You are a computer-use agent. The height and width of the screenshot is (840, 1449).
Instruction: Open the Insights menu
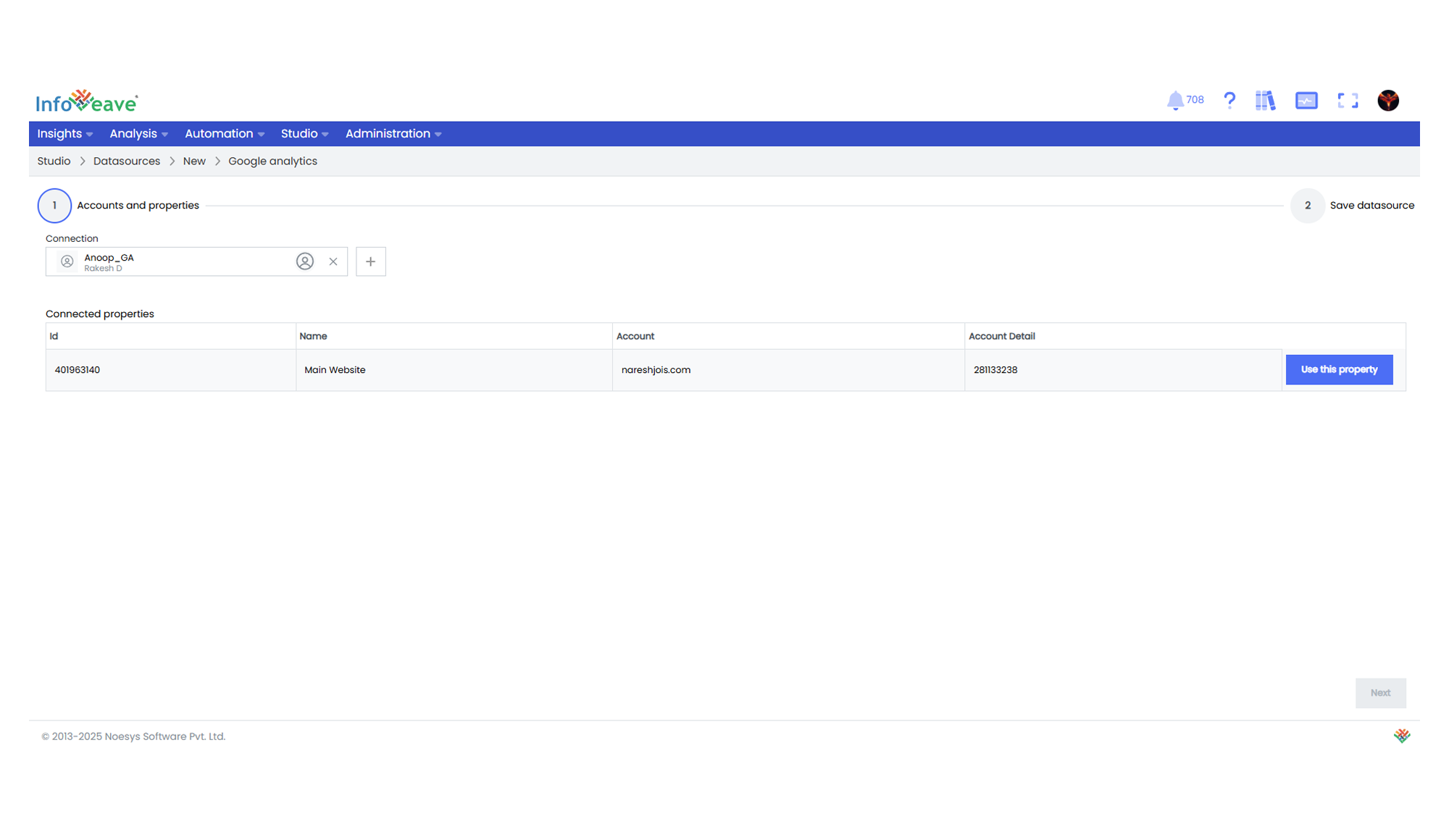(64, 134)
